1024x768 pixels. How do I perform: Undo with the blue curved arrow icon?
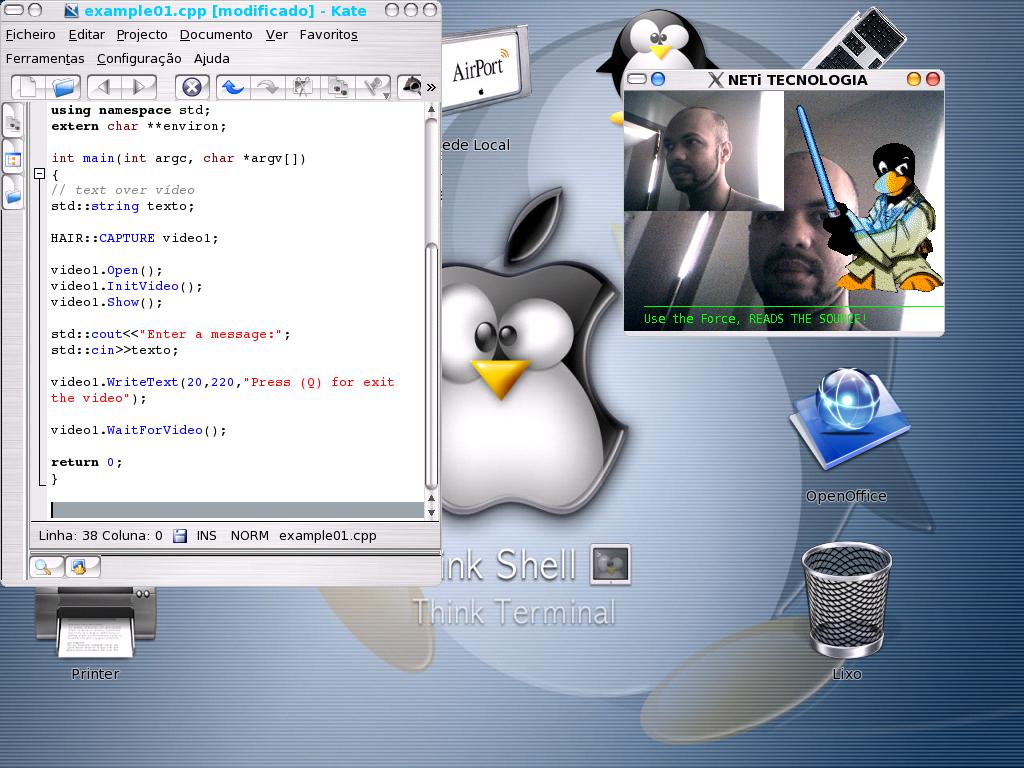coord(233,86)
